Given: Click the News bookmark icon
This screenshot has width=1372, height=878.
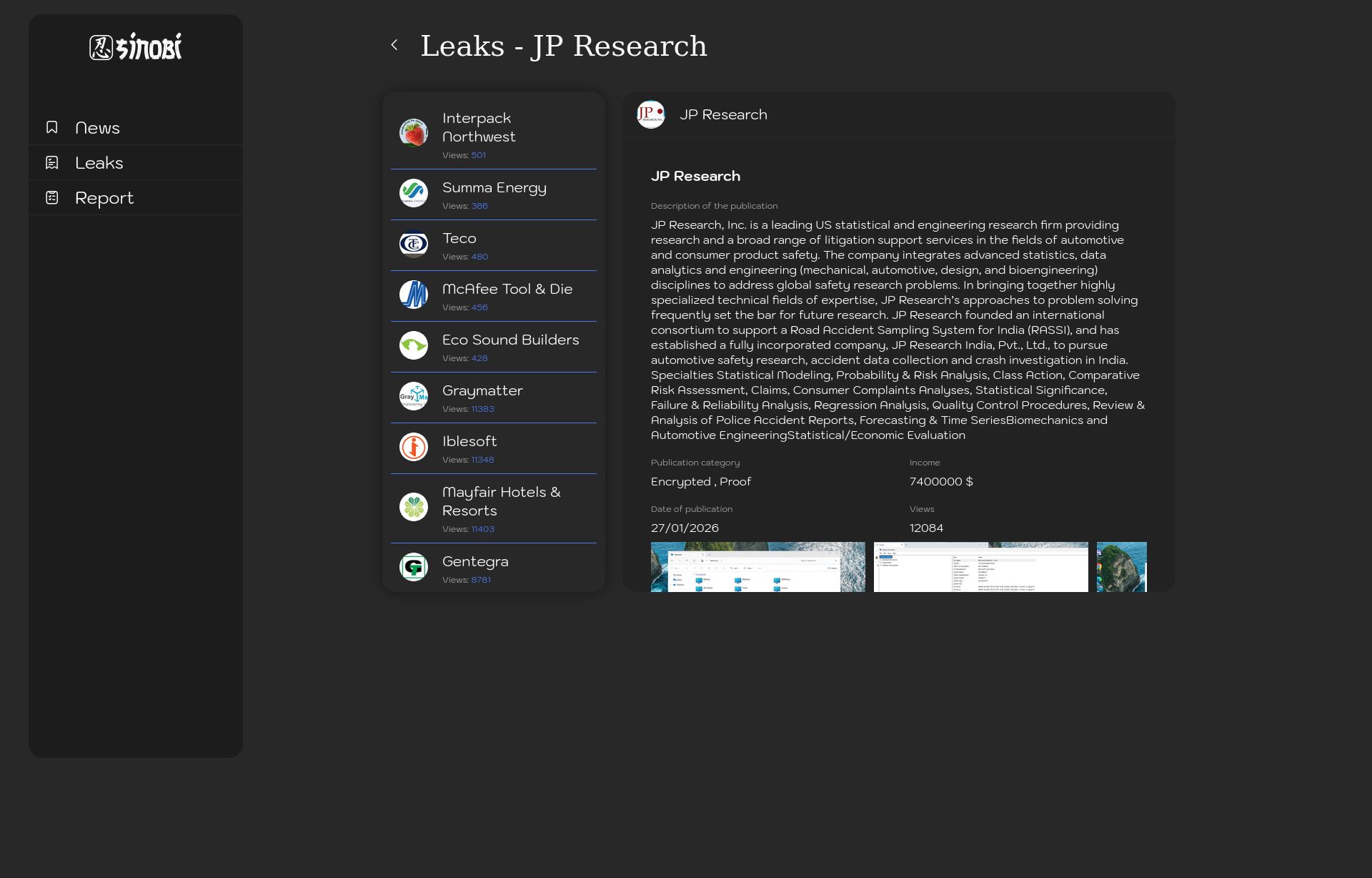Looking at the screenshot, I should pos(52,127).
